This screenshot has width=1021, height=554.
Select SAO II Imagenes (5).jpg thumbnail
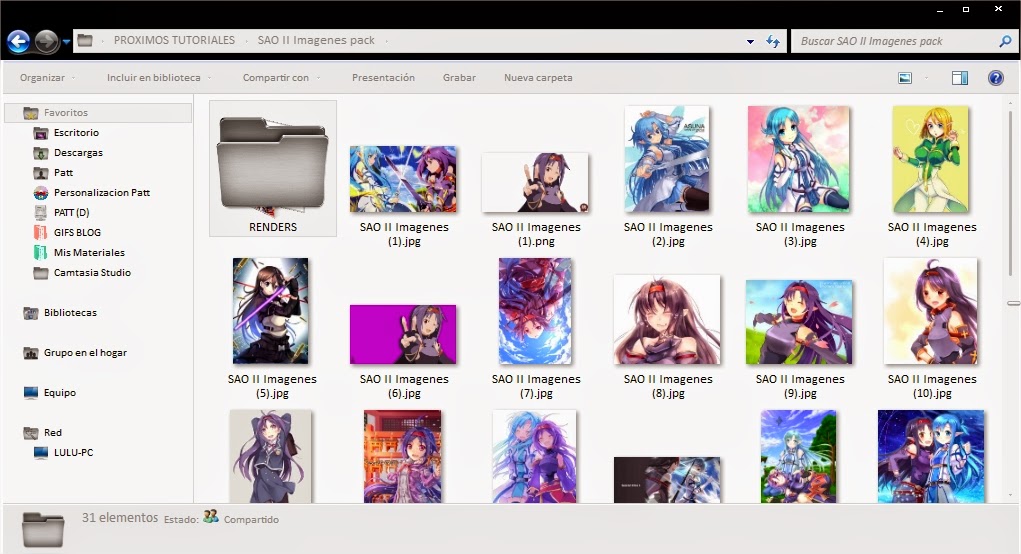pos(271,311)
